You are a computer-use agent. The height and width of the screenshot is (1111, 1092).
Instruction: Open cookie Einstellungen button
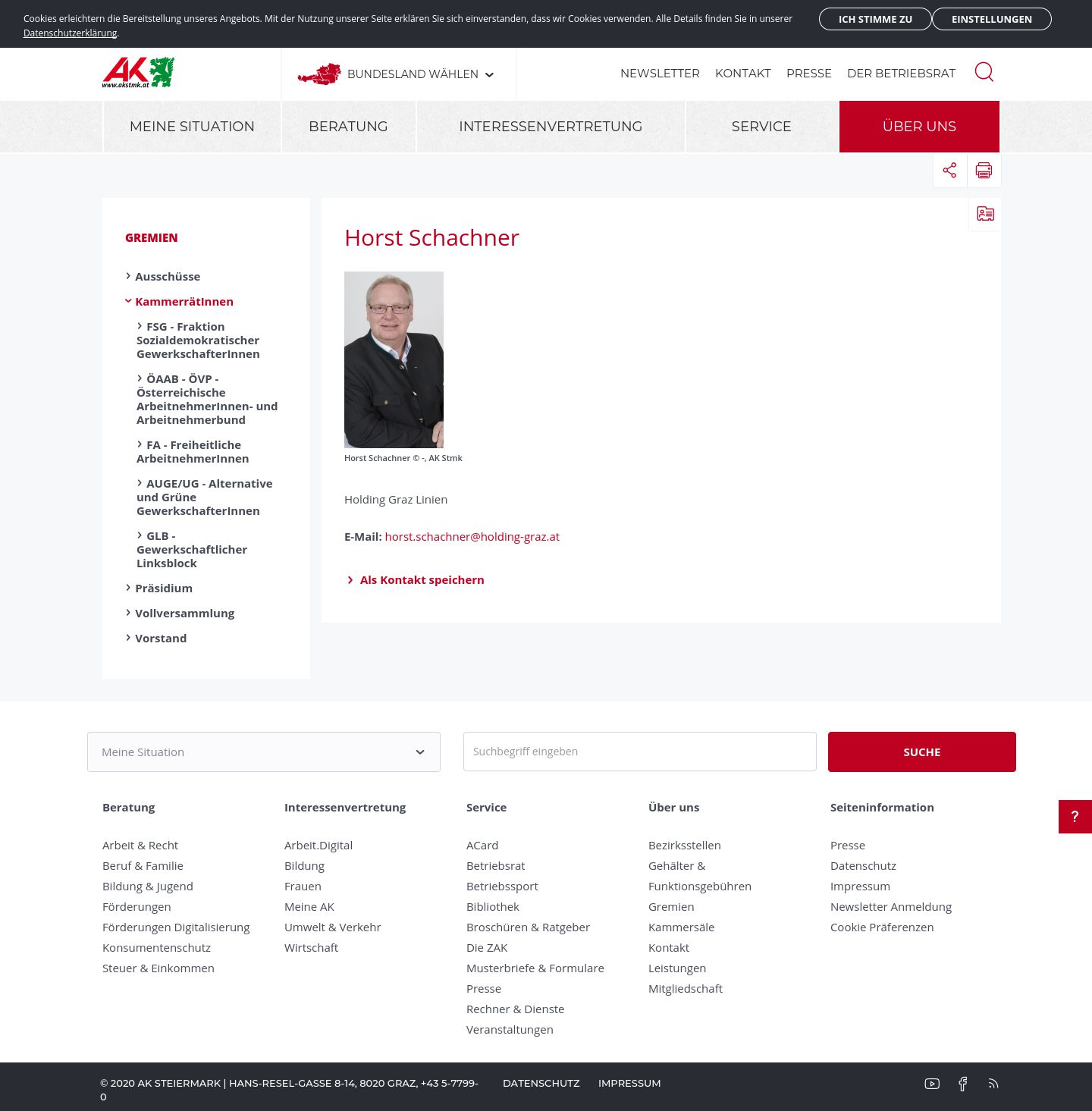(992, 19)
